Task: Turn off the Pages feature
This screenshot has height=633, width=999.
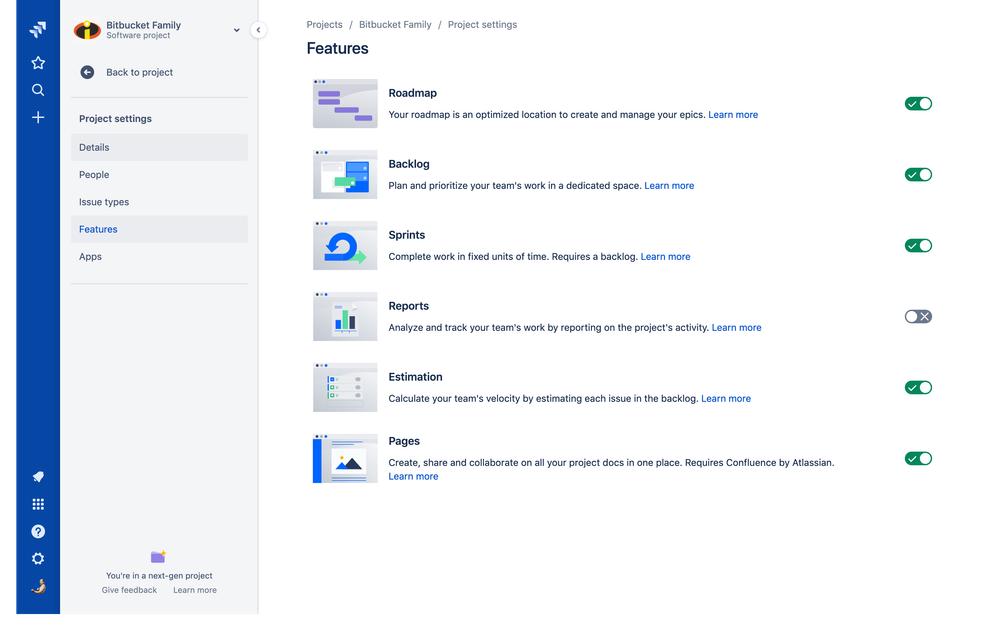Action: tap(917, 458)
